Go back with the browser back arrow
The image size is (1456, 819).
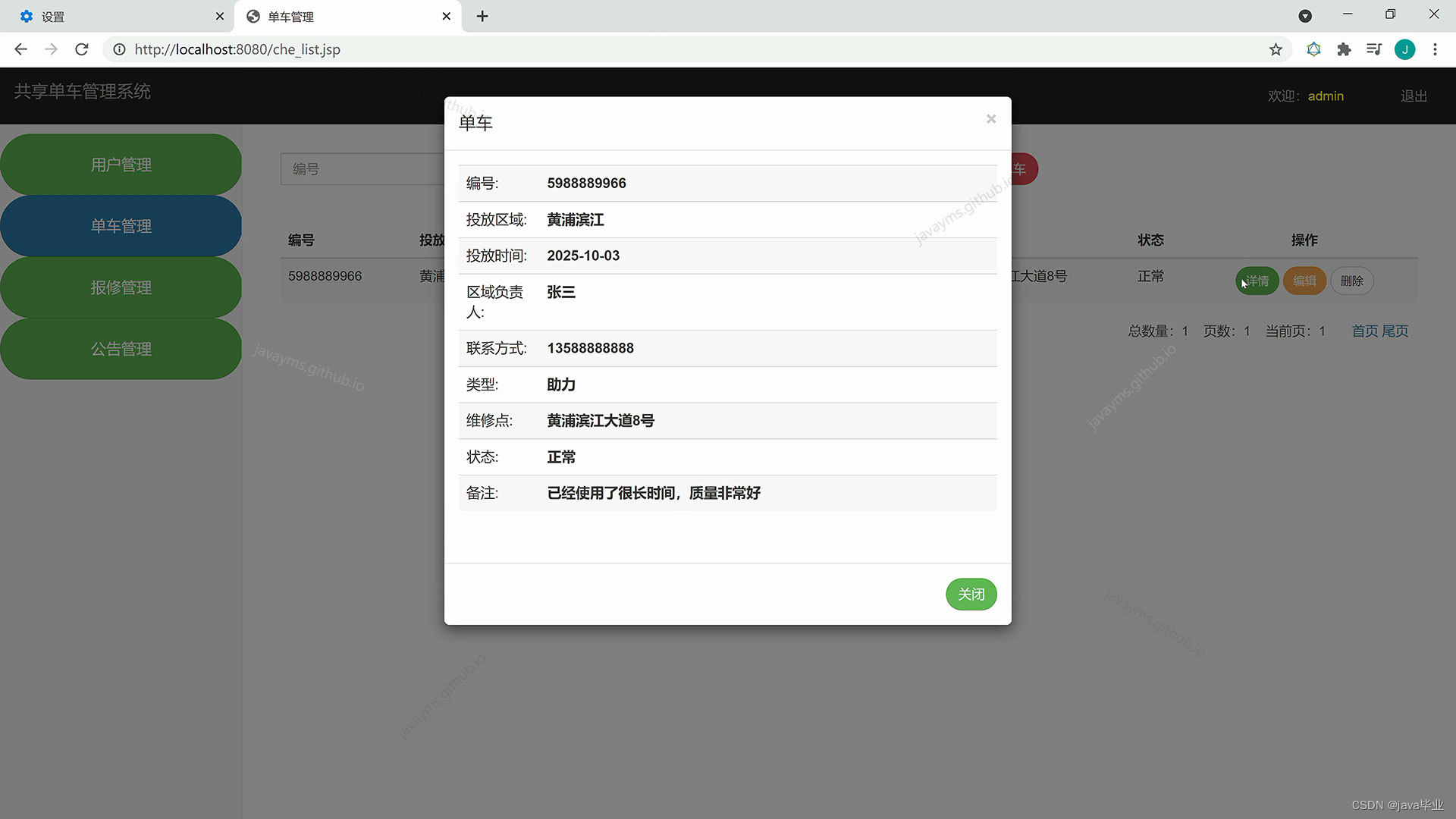pyautogui.click(x=20, y=49)
